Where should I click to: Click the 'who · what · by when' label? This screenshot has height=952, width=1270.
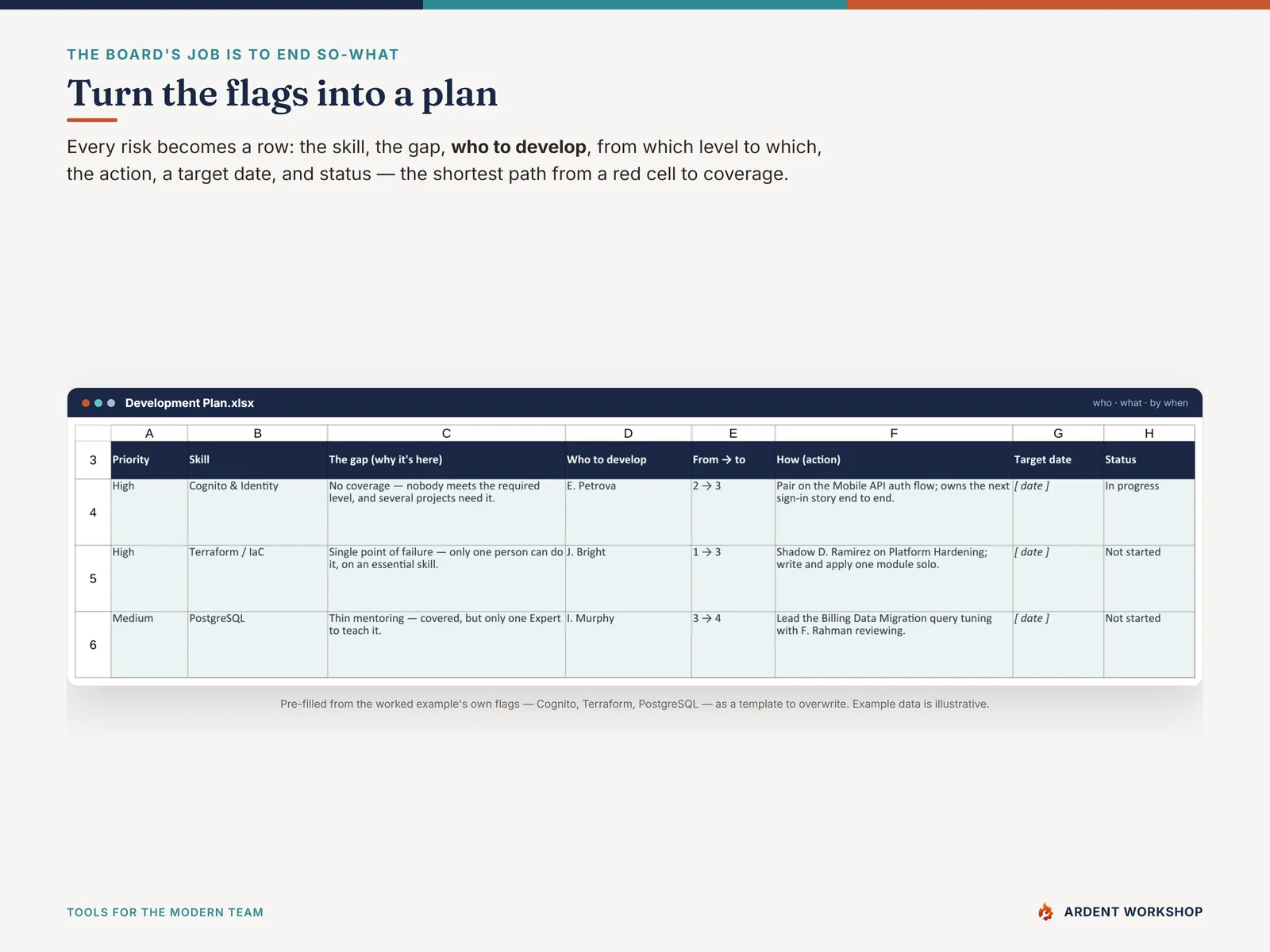[1141, 403]
